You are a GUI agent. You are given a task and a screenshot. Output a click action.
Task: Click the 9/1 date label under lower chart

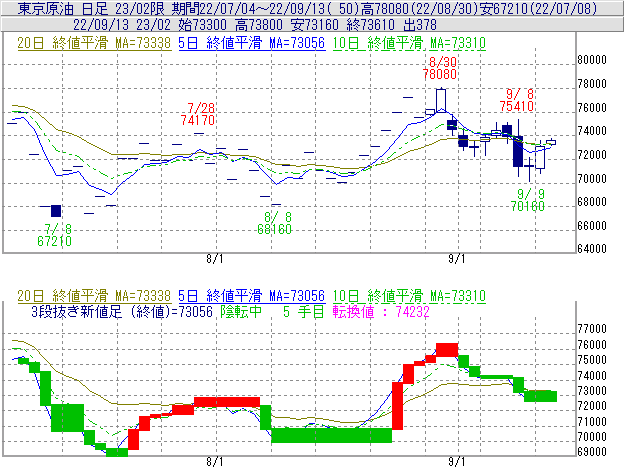[457, 462]
